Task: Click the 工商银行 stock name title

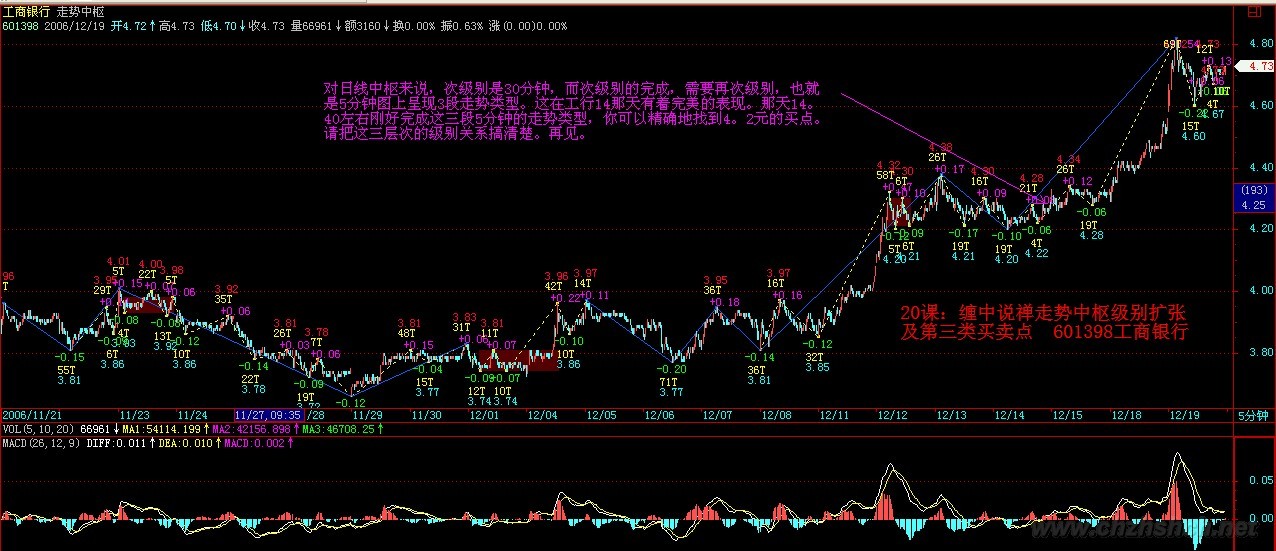Action: tap(27, 10)
